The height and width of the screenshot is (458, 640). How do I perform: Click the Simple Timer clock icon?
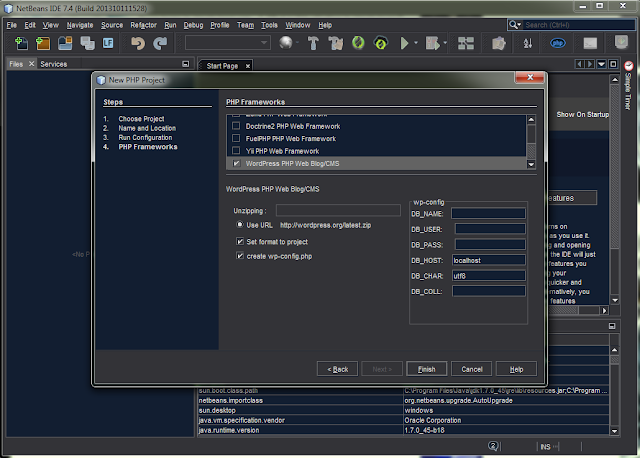[629, 66]
